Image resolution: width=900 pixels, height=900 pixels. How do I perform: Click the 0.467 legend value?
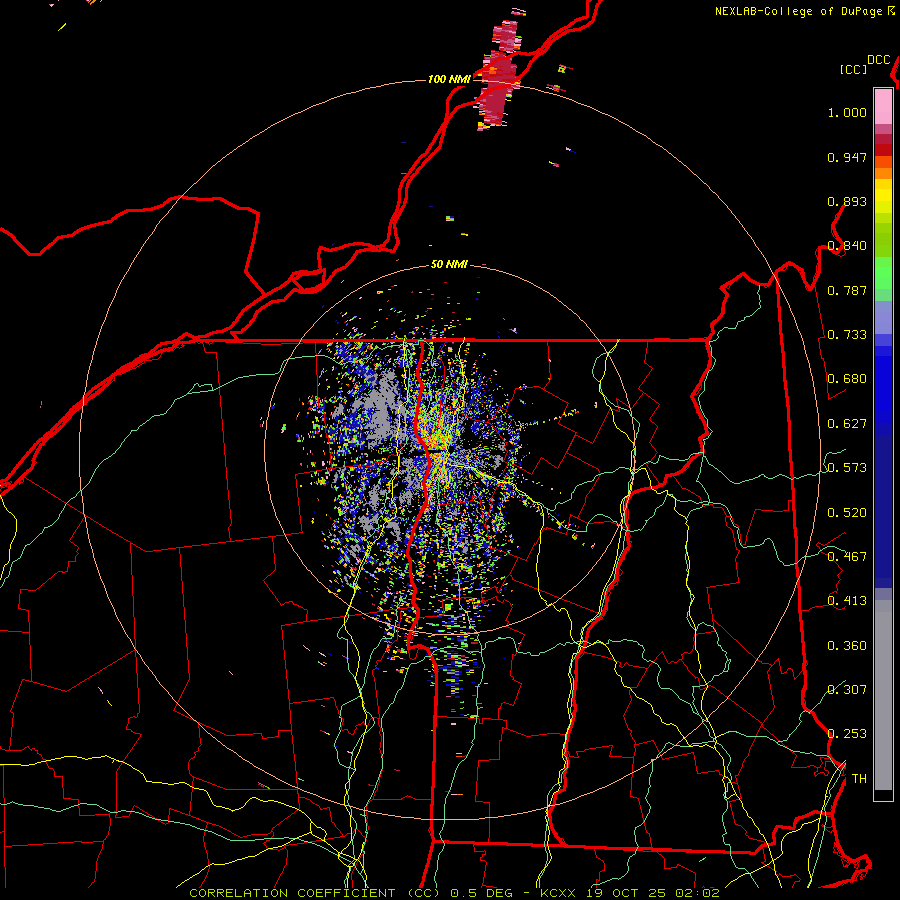click(x=847, y=557)
